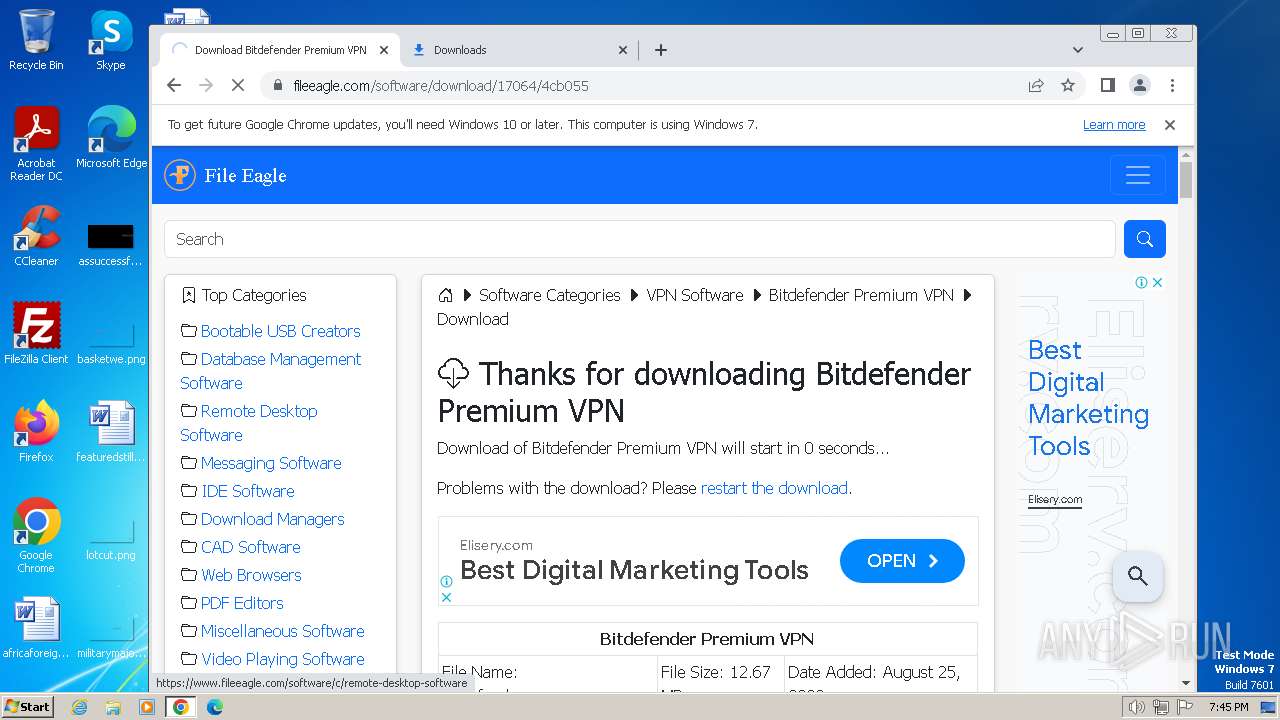The width and height of the screenshot is (1280, 720).
Task: Open FileZilla Client desktop shortcut
Action: pos(36,333)
